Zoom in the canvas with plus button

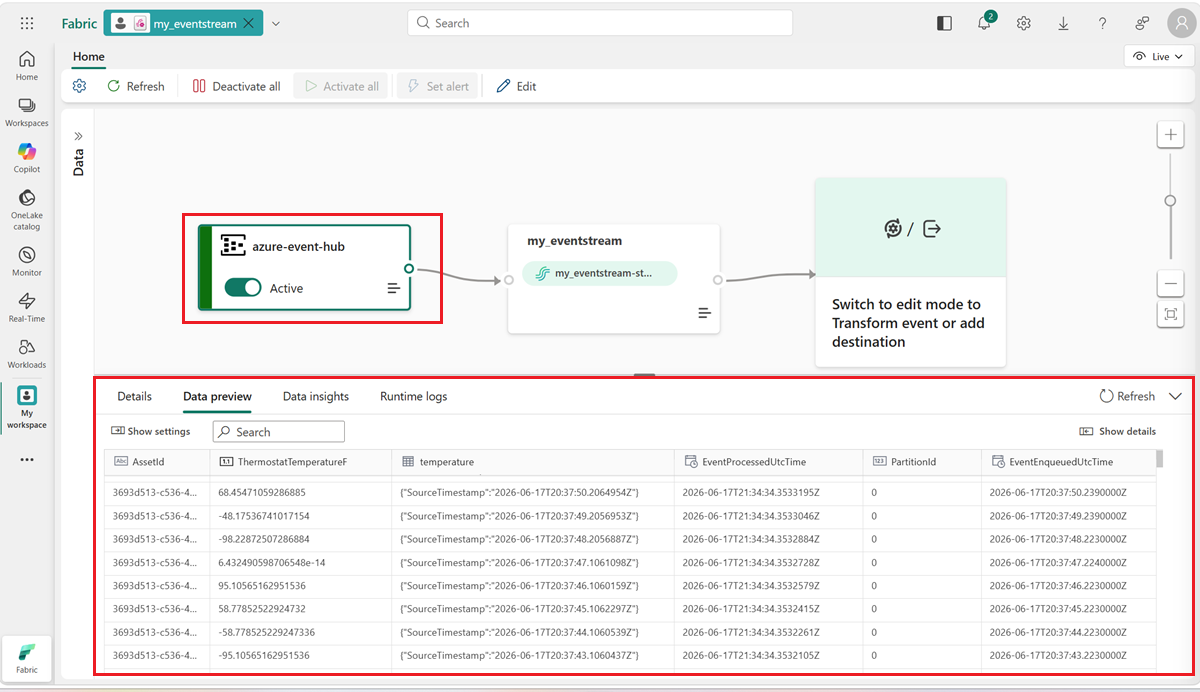(1170, 136)
